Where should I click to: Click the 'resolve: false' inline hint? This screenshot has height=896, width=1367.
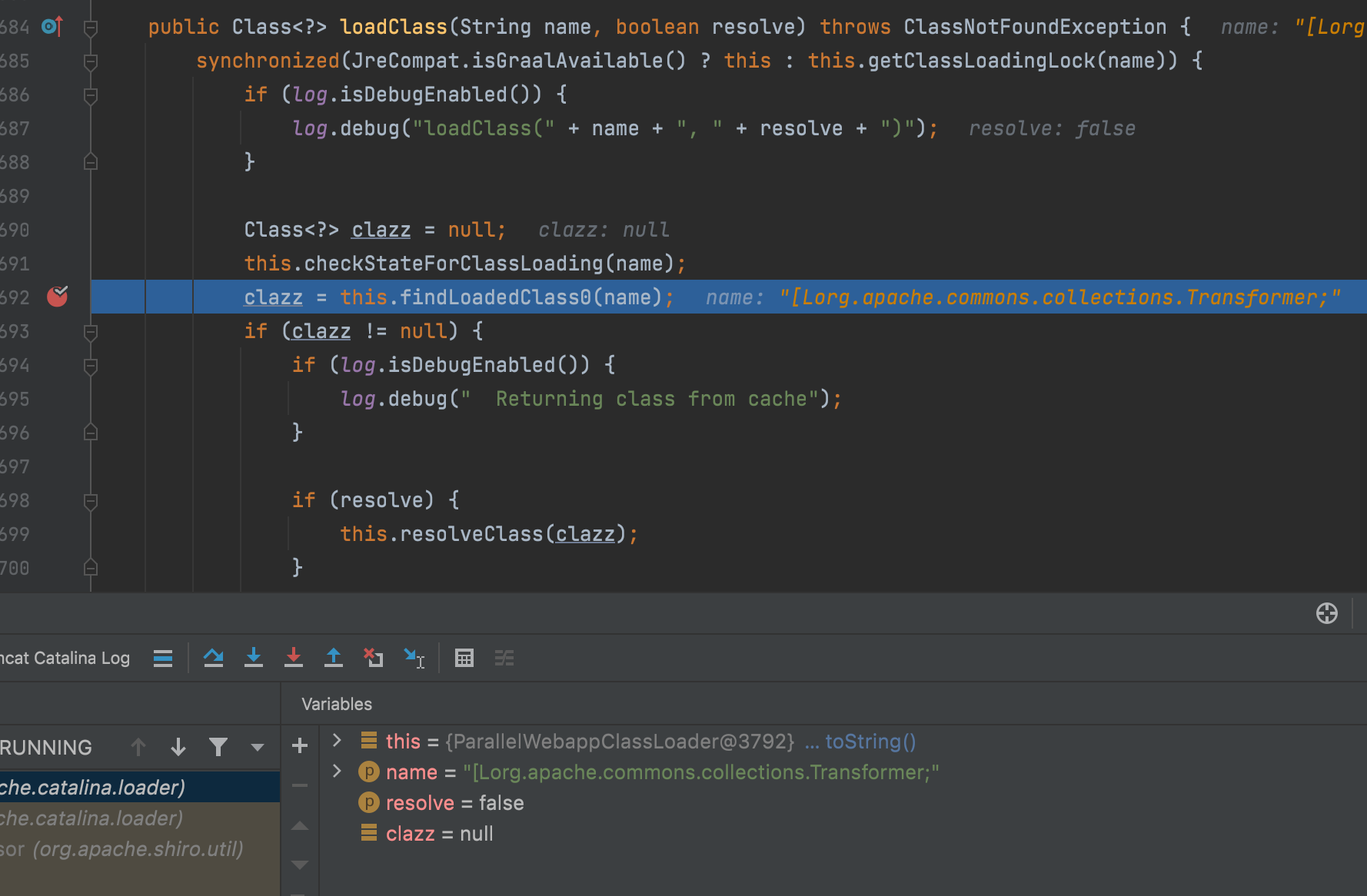click(x=1052, y=128)
